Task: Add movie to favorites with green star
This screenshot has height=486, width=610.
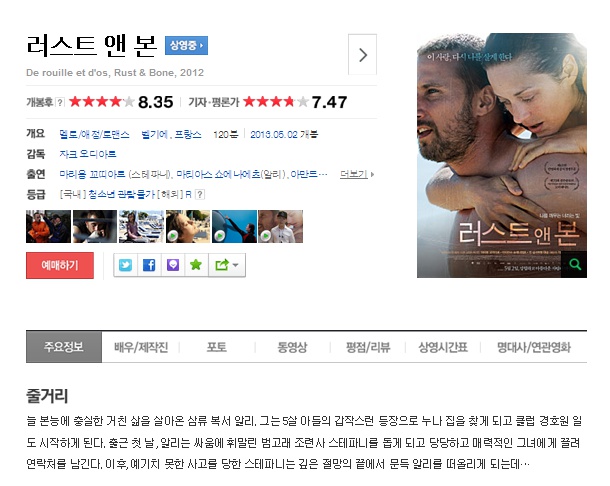Action: pos(196,265)
